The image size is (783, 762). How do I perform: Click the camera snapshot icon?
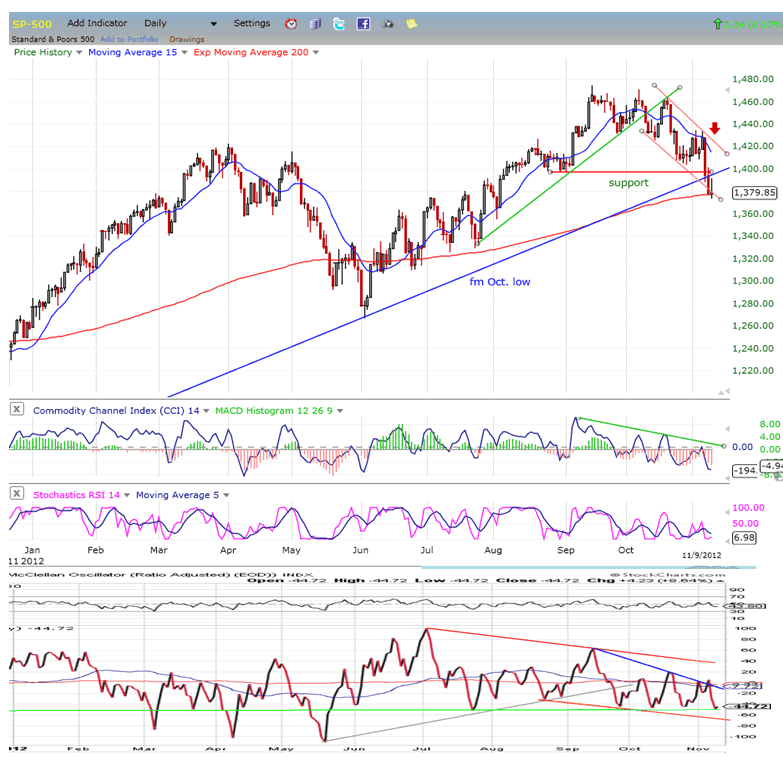387,23
